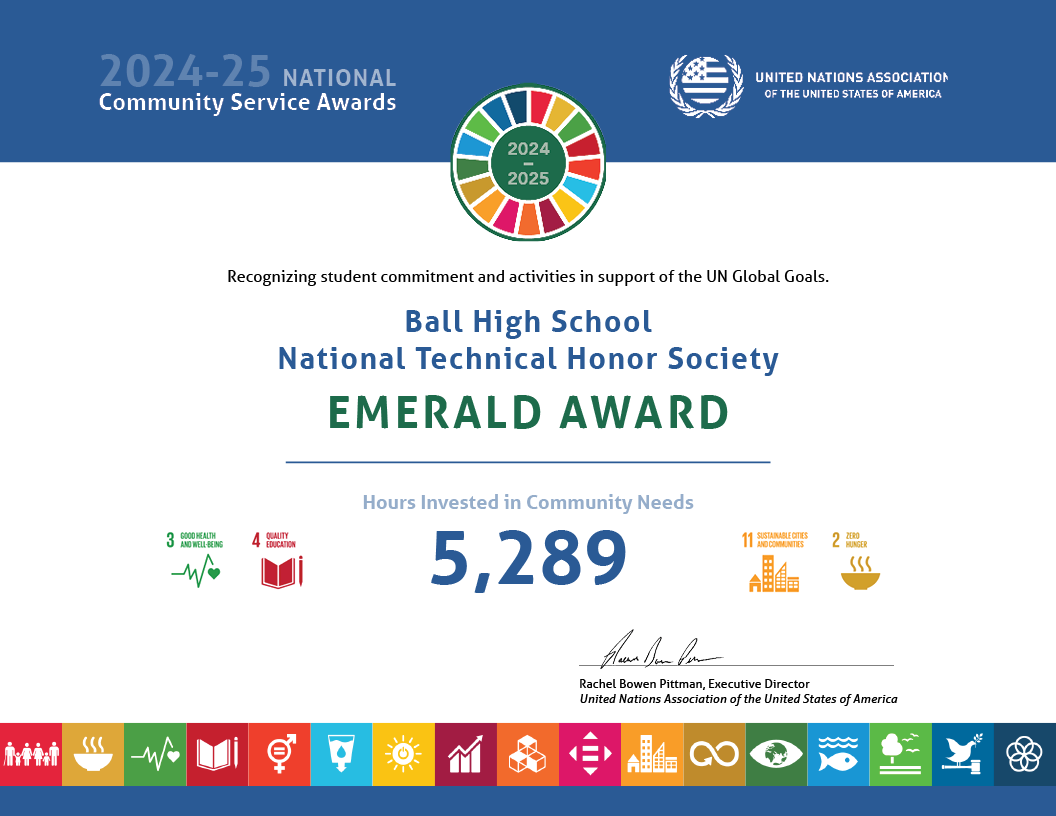Click the SDG color wheel 2024-2025 emblem
The height and width of the screenshot is (816, 1056).
(528, 162)
